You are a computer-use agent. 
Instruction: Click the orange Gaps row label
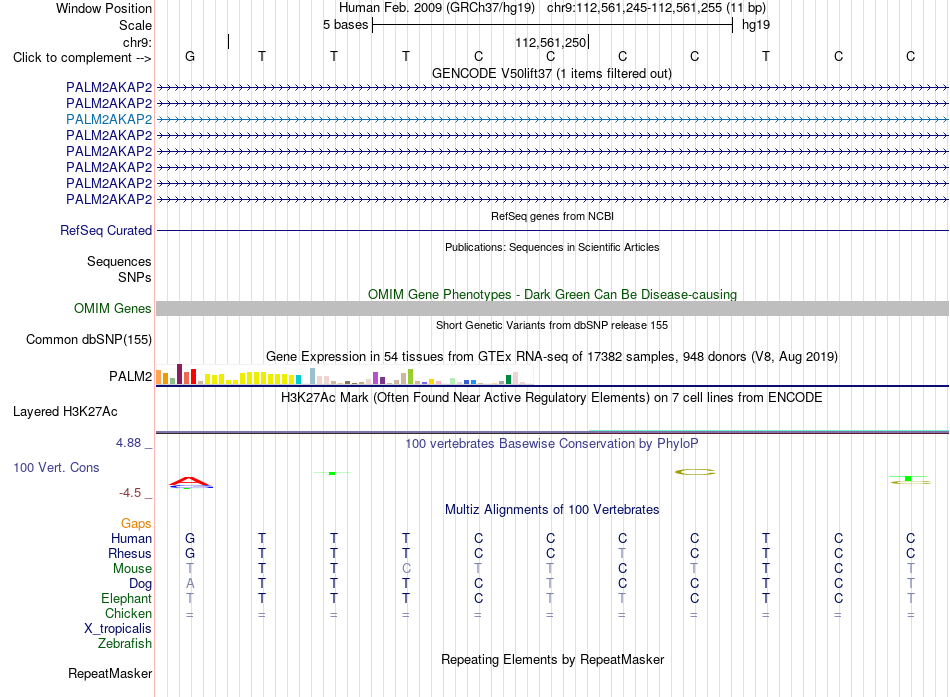(x=136, y=524)
